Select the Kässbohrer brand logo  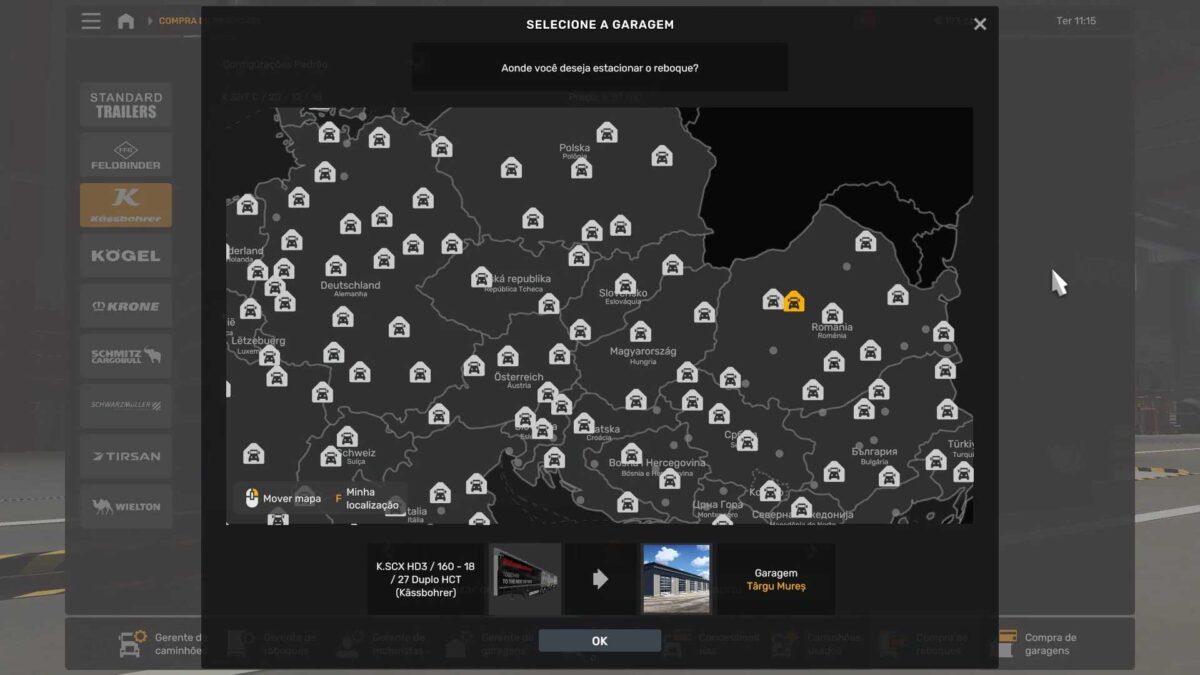tap(126, 205)
